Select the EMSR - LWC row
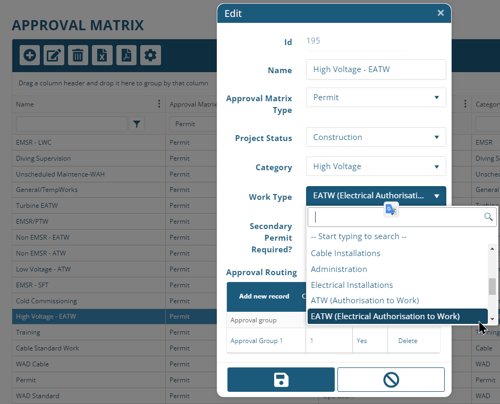 [x=114, y=143]
